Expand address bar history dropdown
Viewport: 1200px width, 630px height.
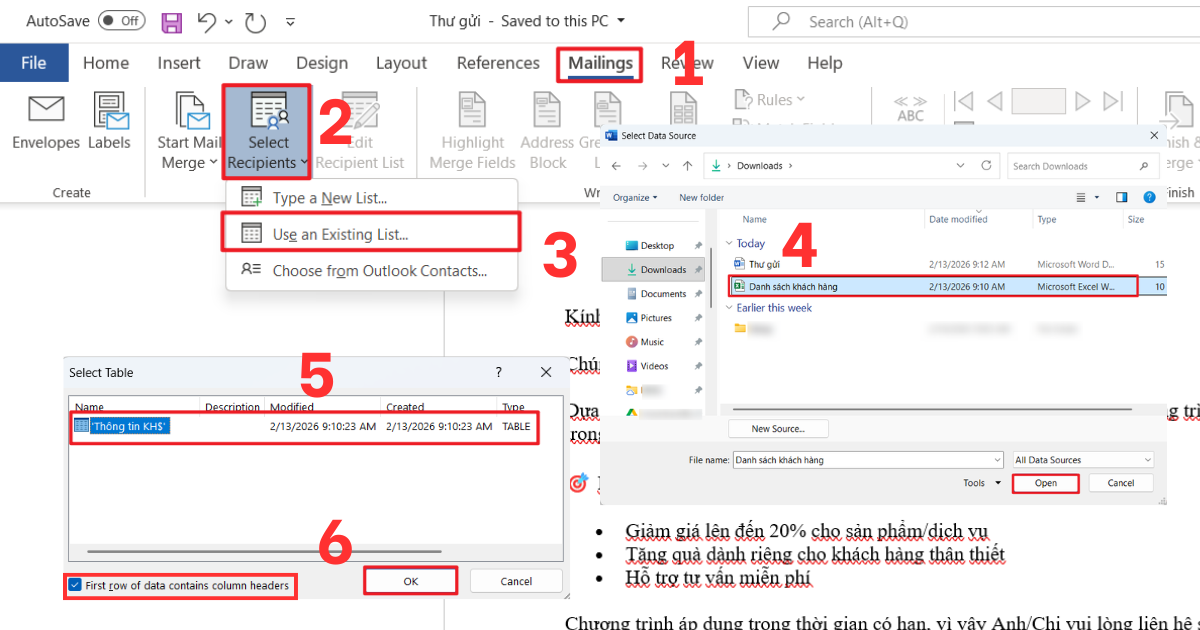coord(960,165)
